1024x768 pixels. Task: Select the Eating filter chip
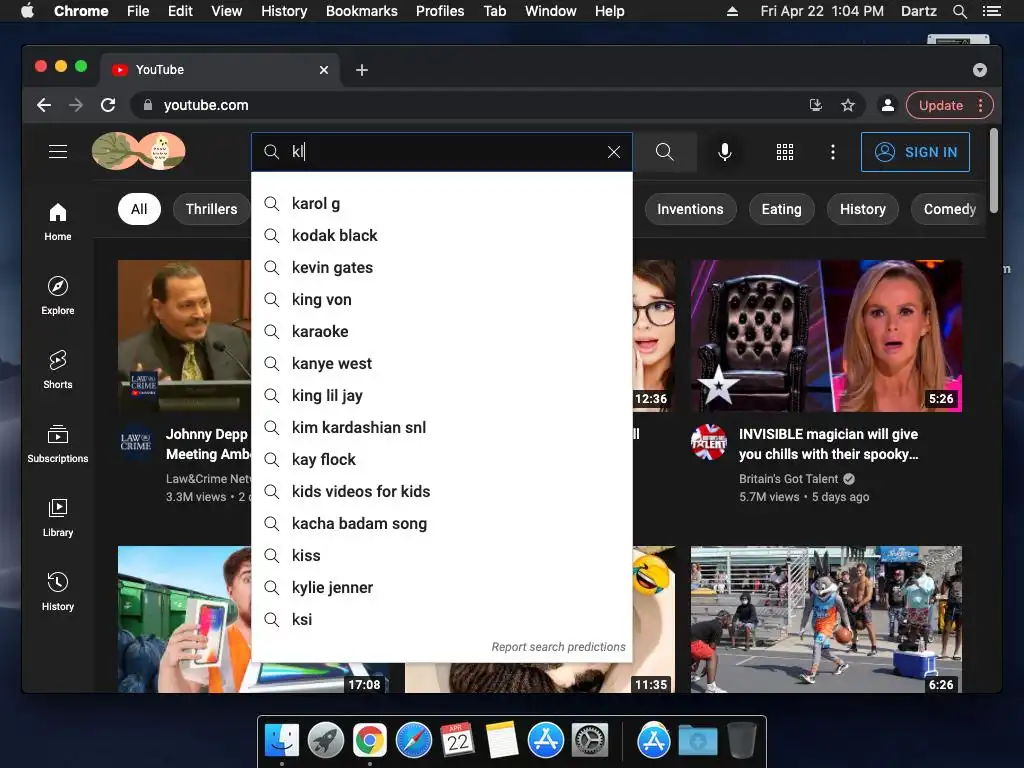click(782, 209)
